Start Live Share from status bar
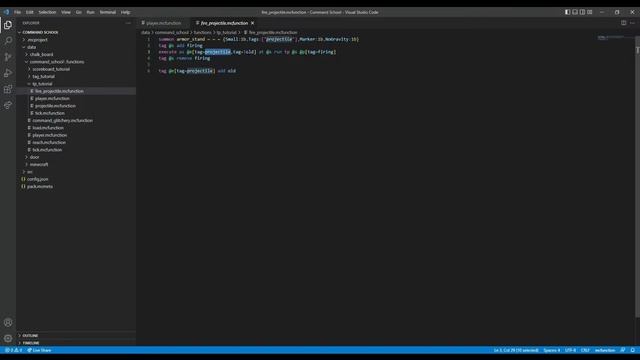The height and width of the screenshot is (360, 640). coord(39,350)
